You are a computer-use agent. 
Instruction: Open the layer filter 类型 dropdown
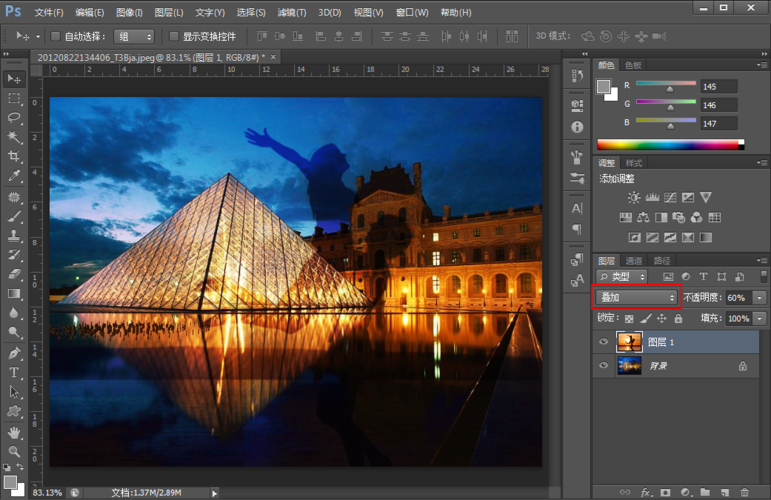click(622, 277)
